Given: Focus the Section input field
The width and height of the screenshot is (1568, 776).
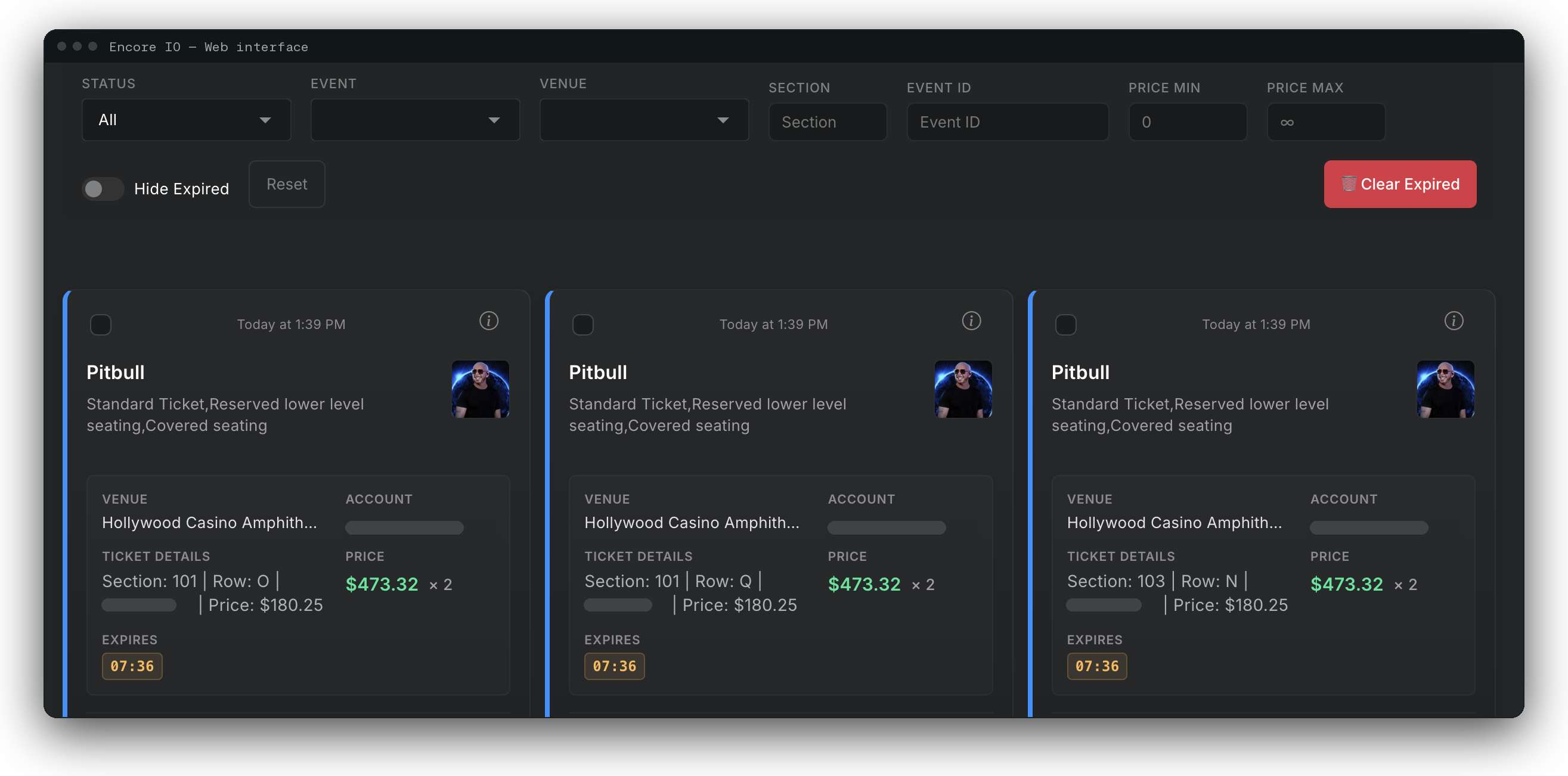Looking at the screenshot, I should click(x=828, y=122).
